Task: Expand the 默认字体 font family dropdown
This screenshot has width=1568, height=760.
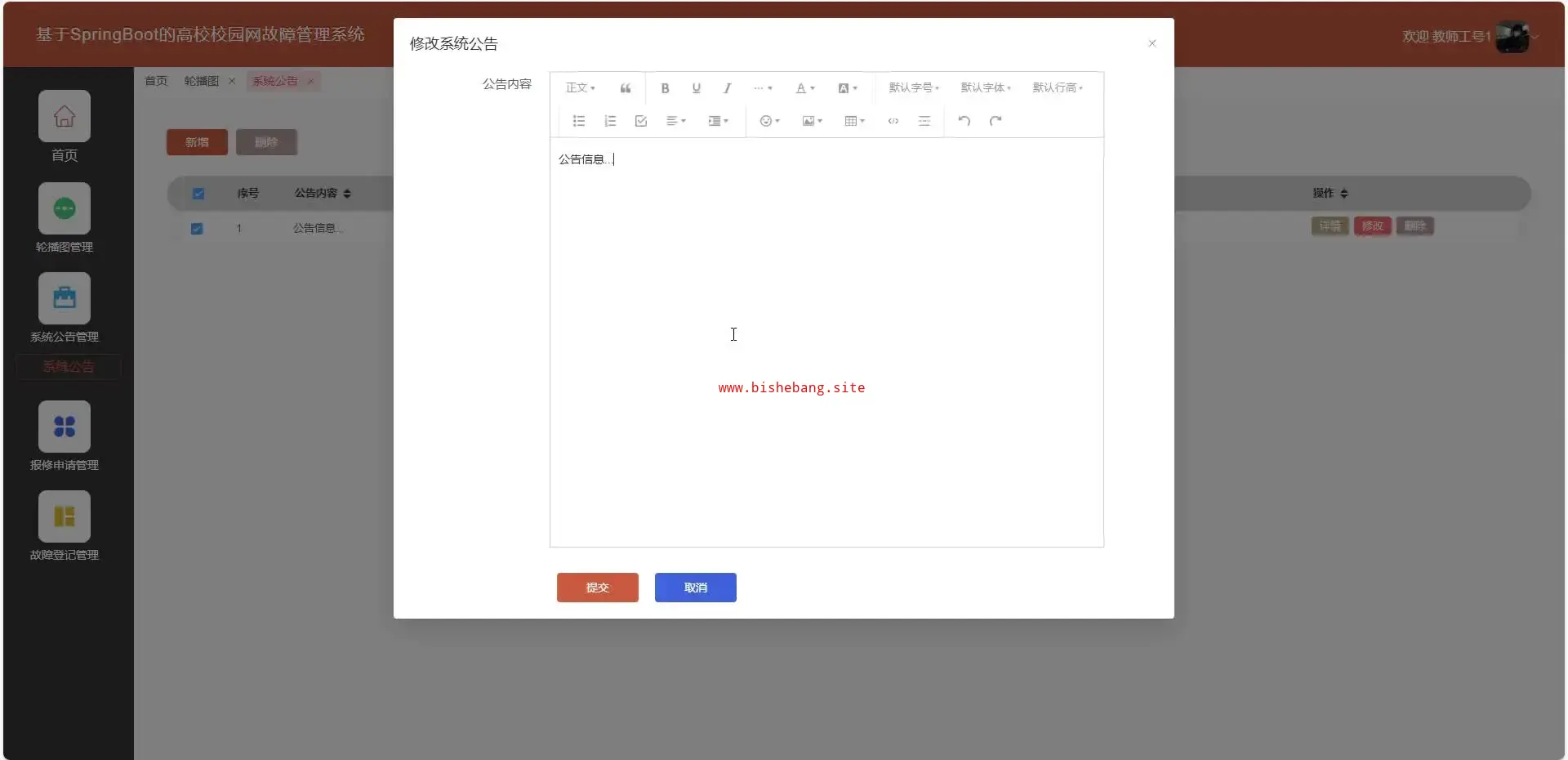Action: click(986, 88)
